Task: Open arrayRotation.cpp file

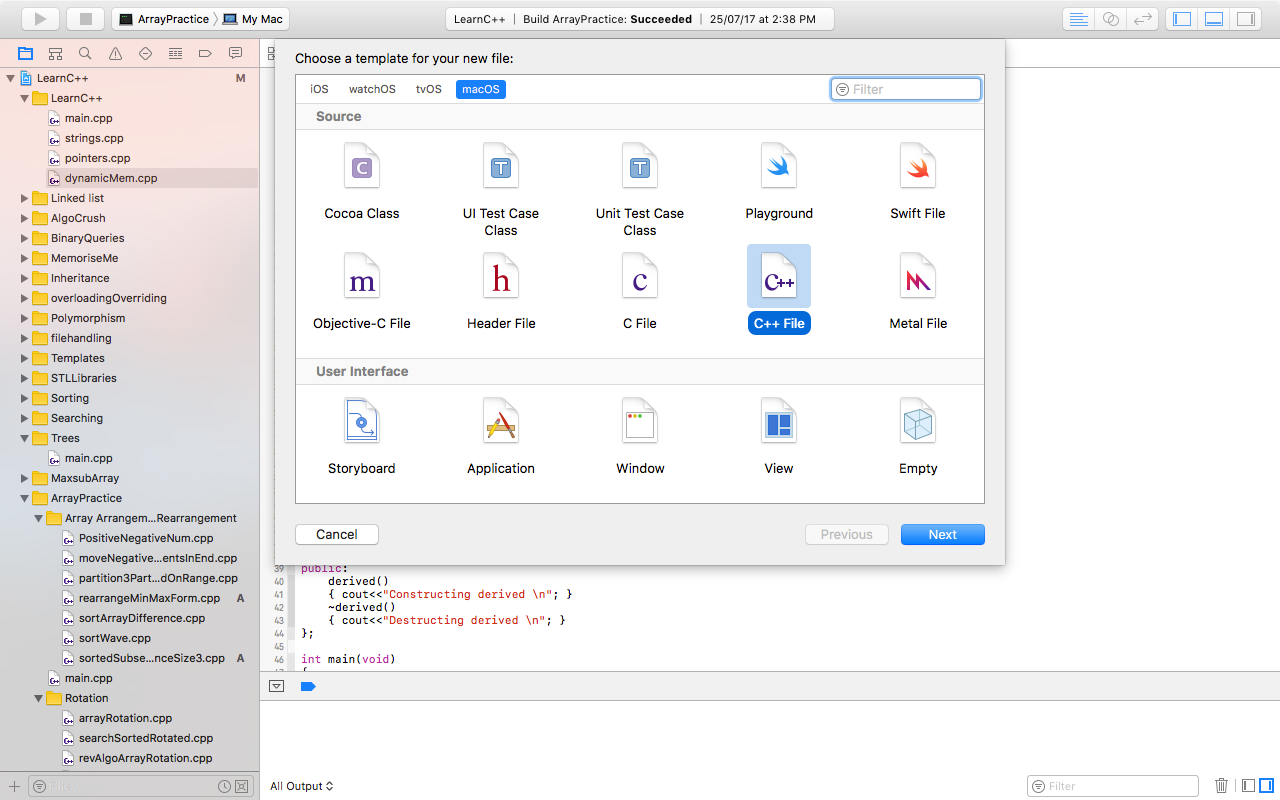Action: pos(126,718)
